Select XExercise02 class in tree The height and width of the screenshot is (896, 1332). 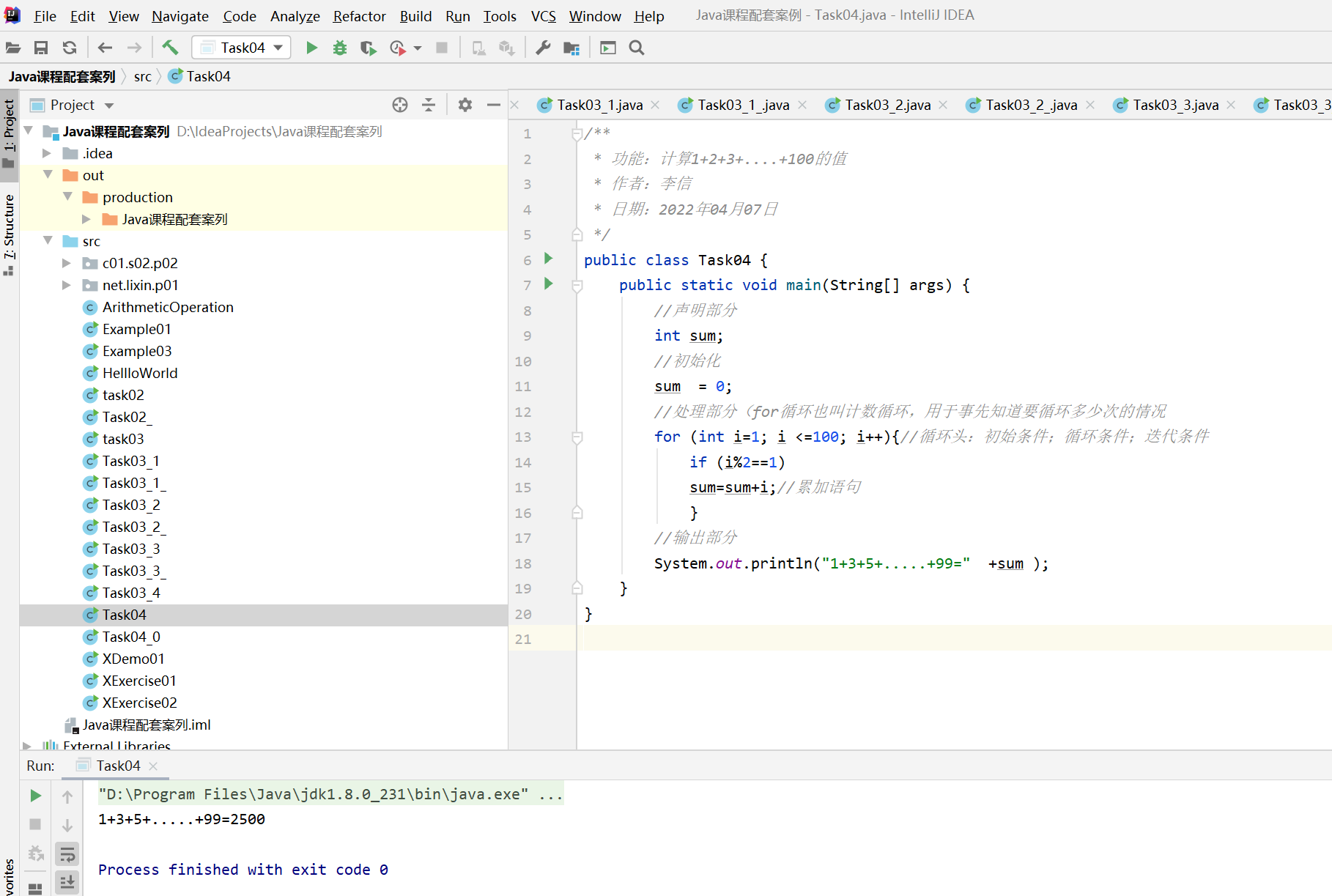pos(140,703)
